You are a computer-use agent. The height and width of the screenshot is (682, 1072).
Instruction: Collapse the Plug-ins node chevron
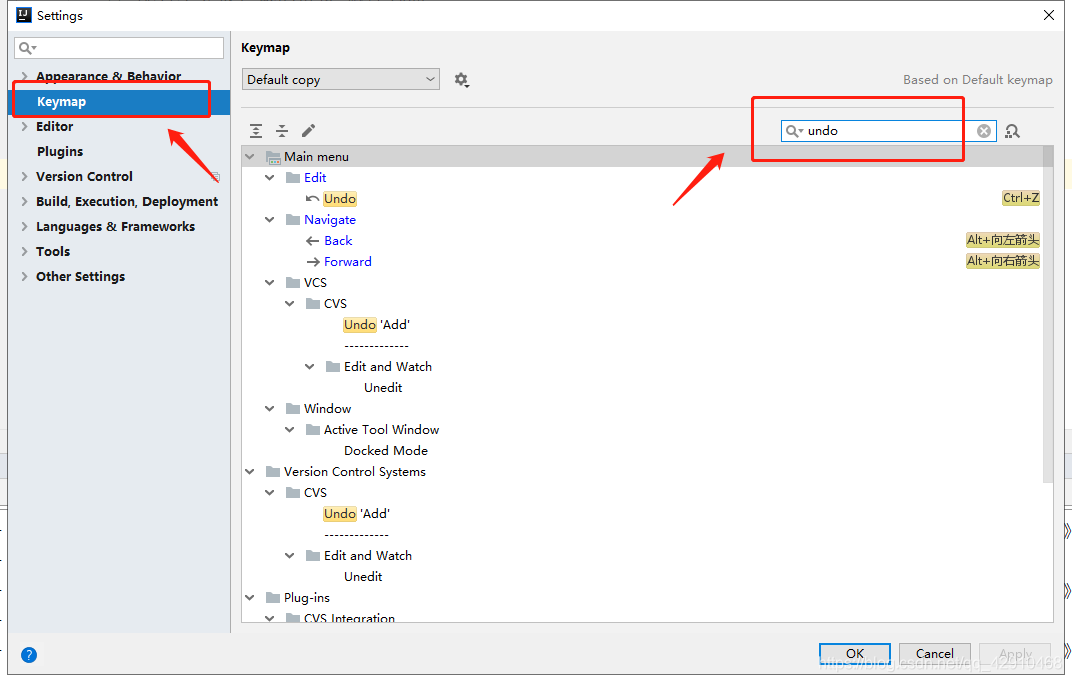pyautogui.click(x=250, y=597)
